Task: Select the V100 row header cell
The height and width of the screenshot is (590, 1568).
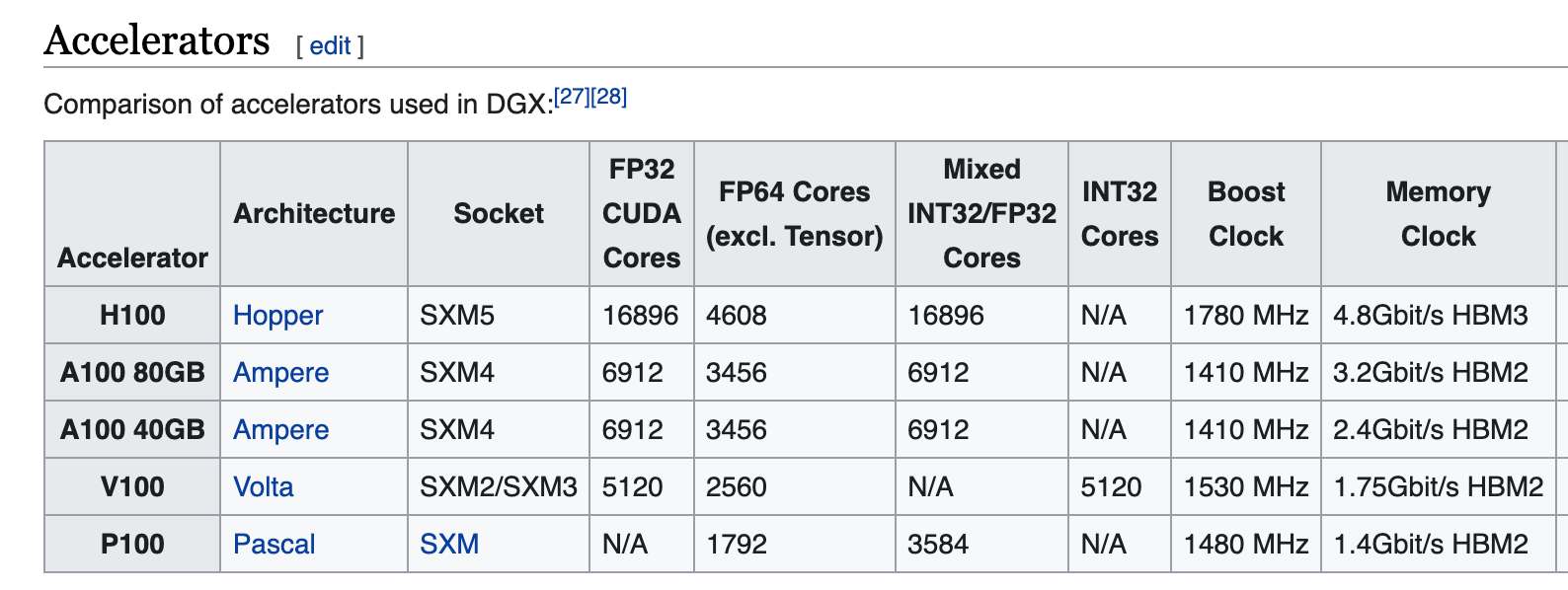Action: point(132,487)
